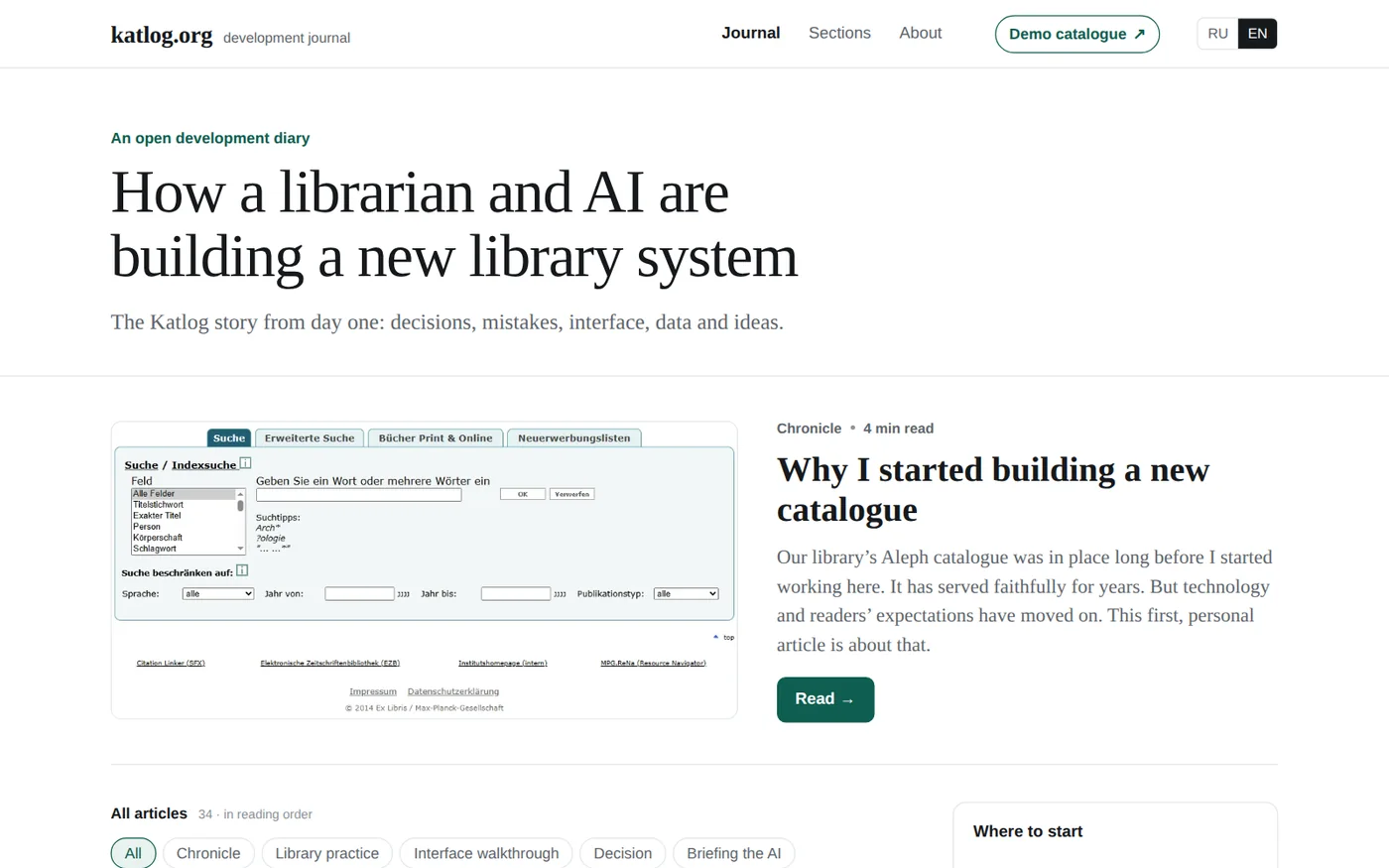This screenshot has height=868, width=1389.
Task: Open the Aleph catalogue screenshot thumbnail
Action: coord(424,570)
